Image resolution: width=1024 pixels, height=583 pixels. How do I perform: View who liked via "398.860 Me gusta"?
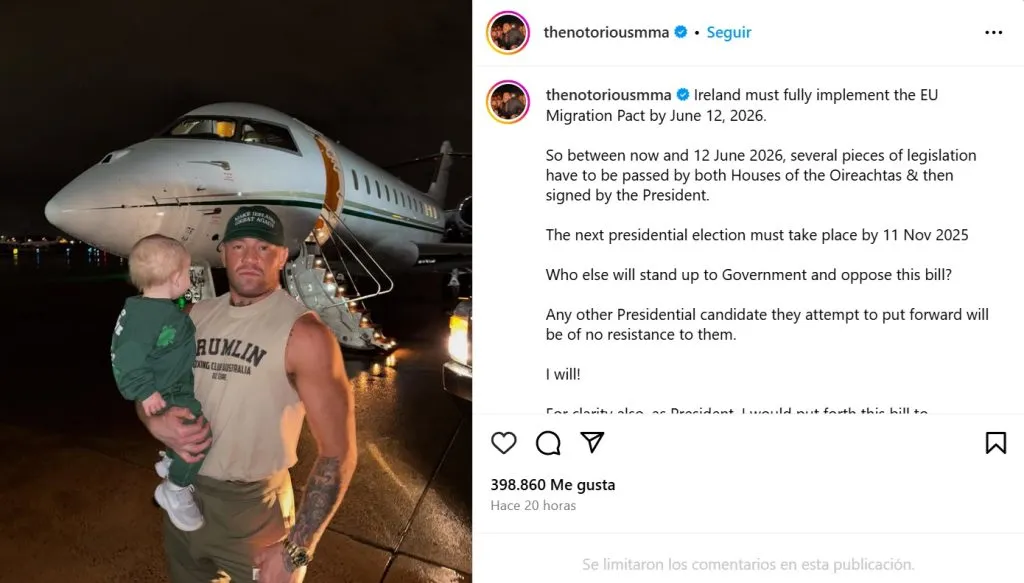click(552, 485)
